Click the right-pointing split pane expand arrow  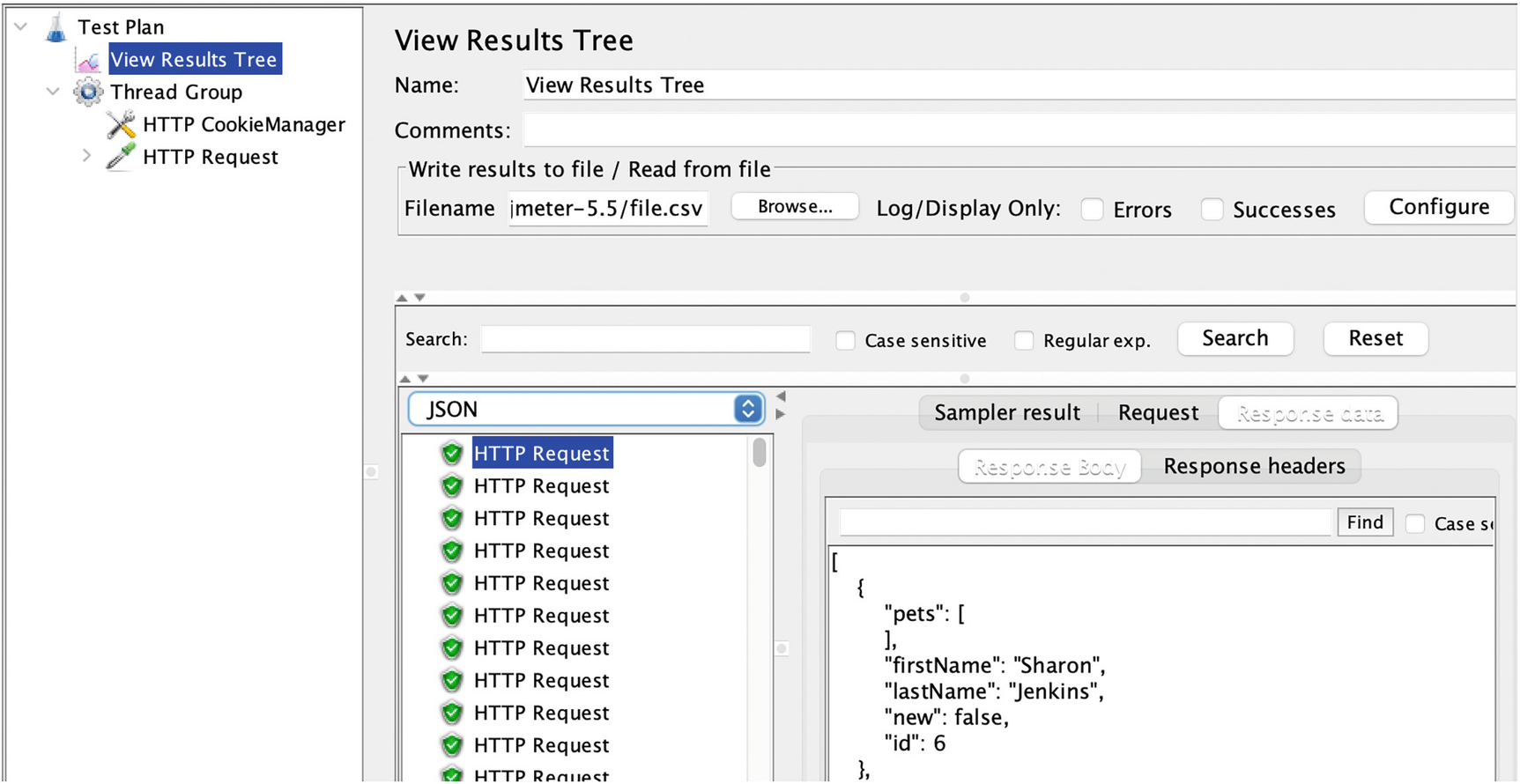pyautogui.click(x=781, y=414)
